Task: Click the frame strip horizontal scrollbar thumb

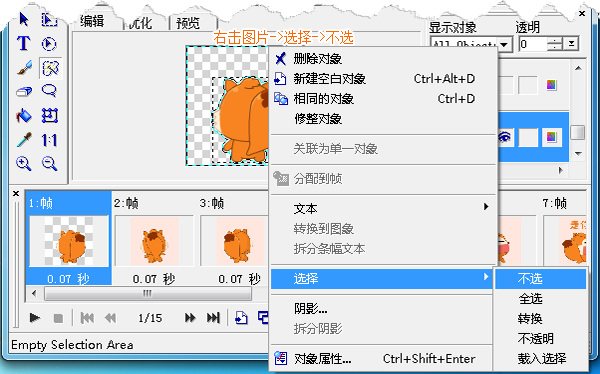Action: tap(148, 294)
